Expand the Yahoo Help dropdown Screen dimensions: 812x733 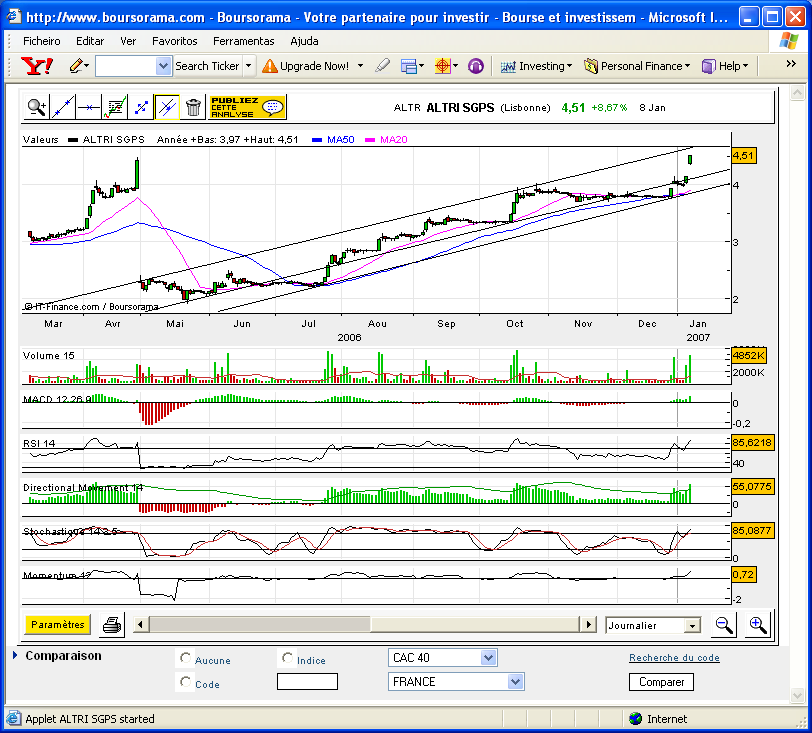(x=725, y=66)
